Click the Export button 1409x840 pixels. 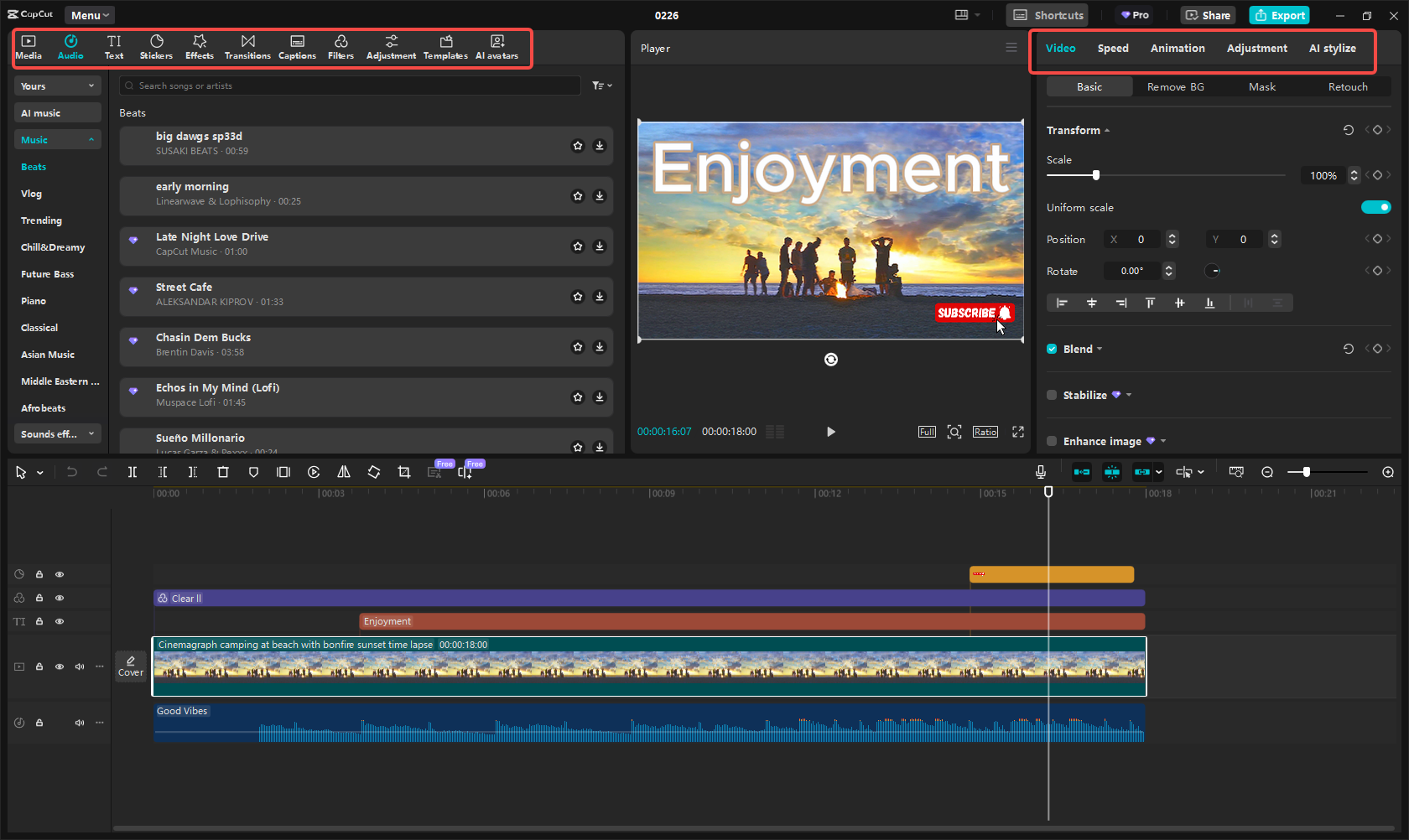(1279, 15)
